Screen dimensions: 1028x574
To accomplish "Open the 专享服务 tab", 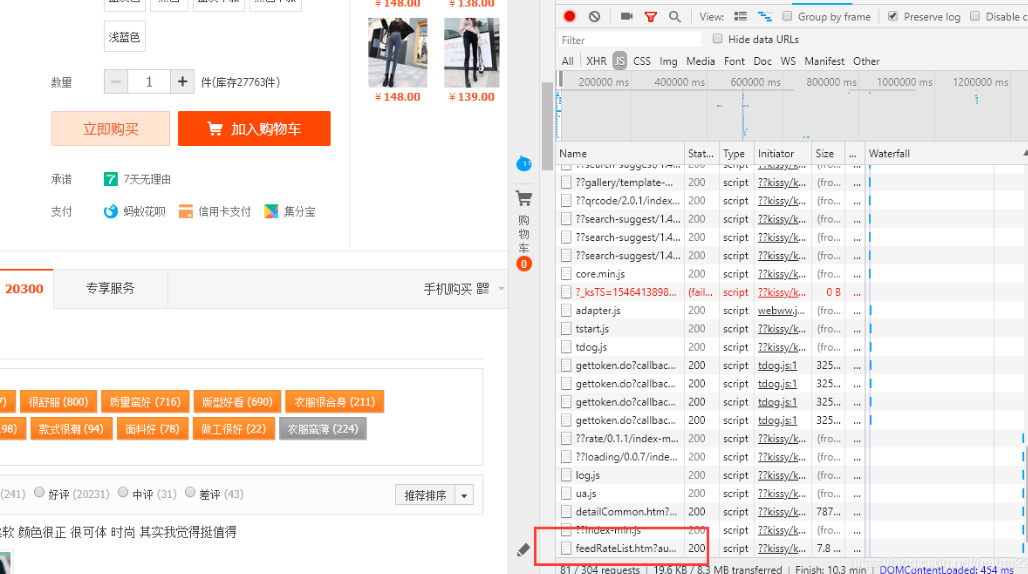I will pyautogui.click(x=110, y=288).
